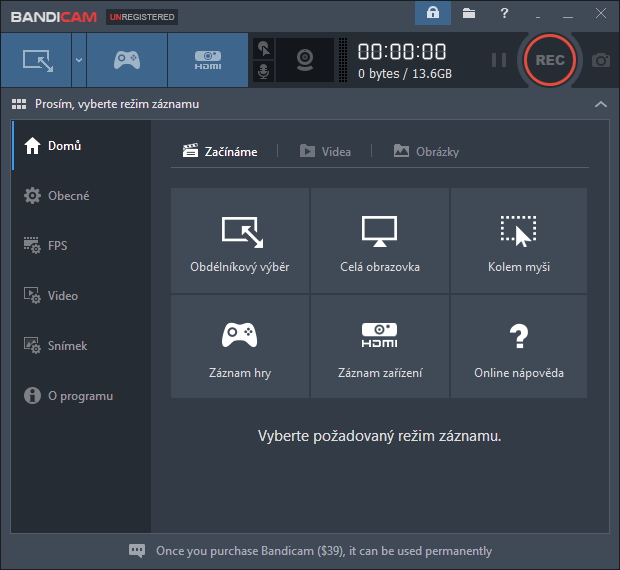Choose Záznam zařízení tile

(x=380, y=346)
